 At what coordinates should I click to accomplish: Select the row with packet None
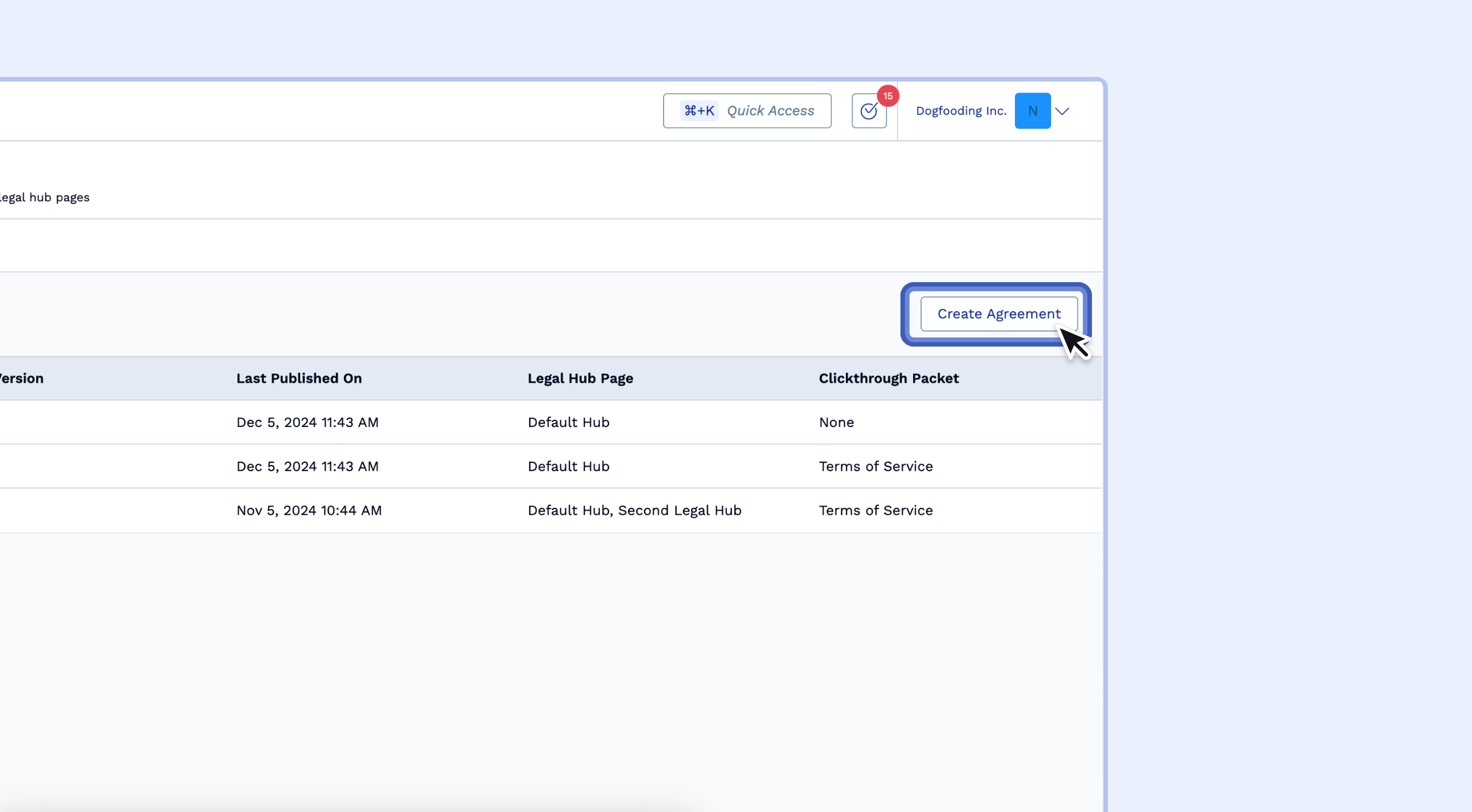coord(836,422)
